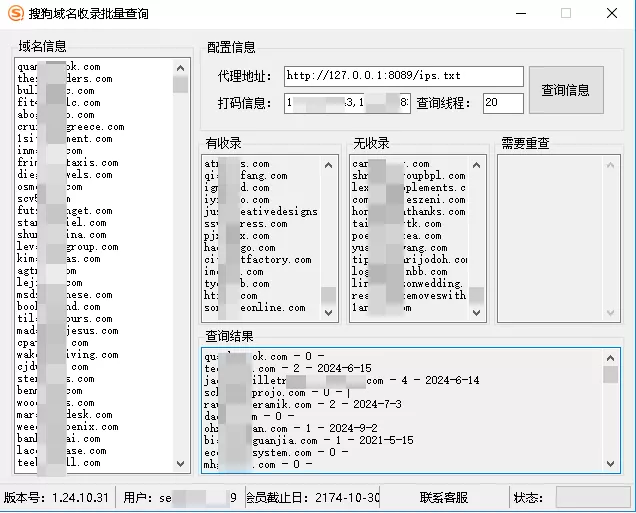The image size is (636, 513).
Task: Select domain ending ress.com in 有收录 list
Action: [246, 224]
